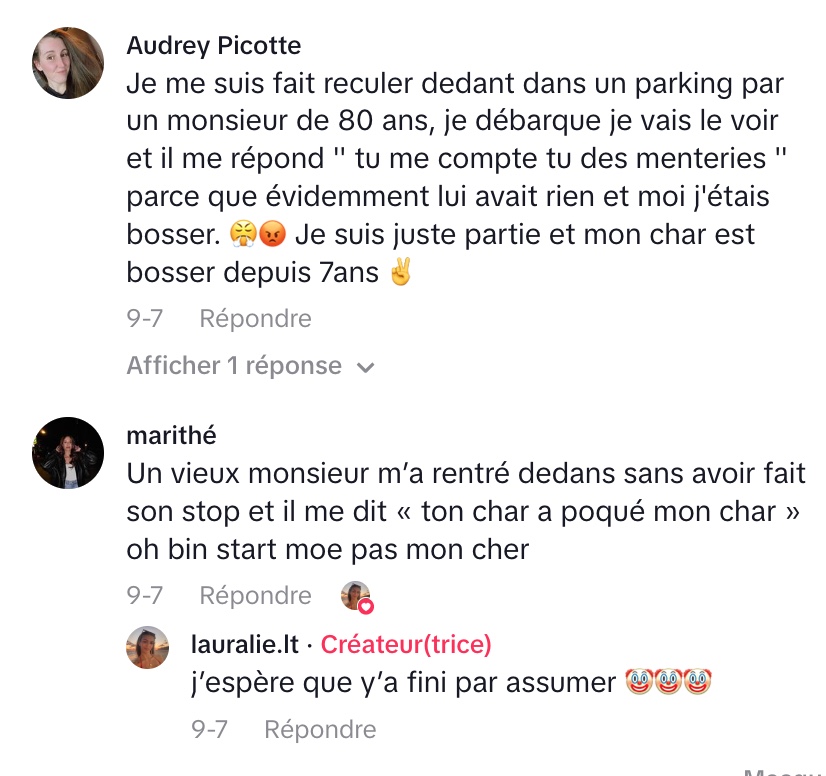Open Audrey Picotte's profile picture
826x776 pixels.
point(68,63)
